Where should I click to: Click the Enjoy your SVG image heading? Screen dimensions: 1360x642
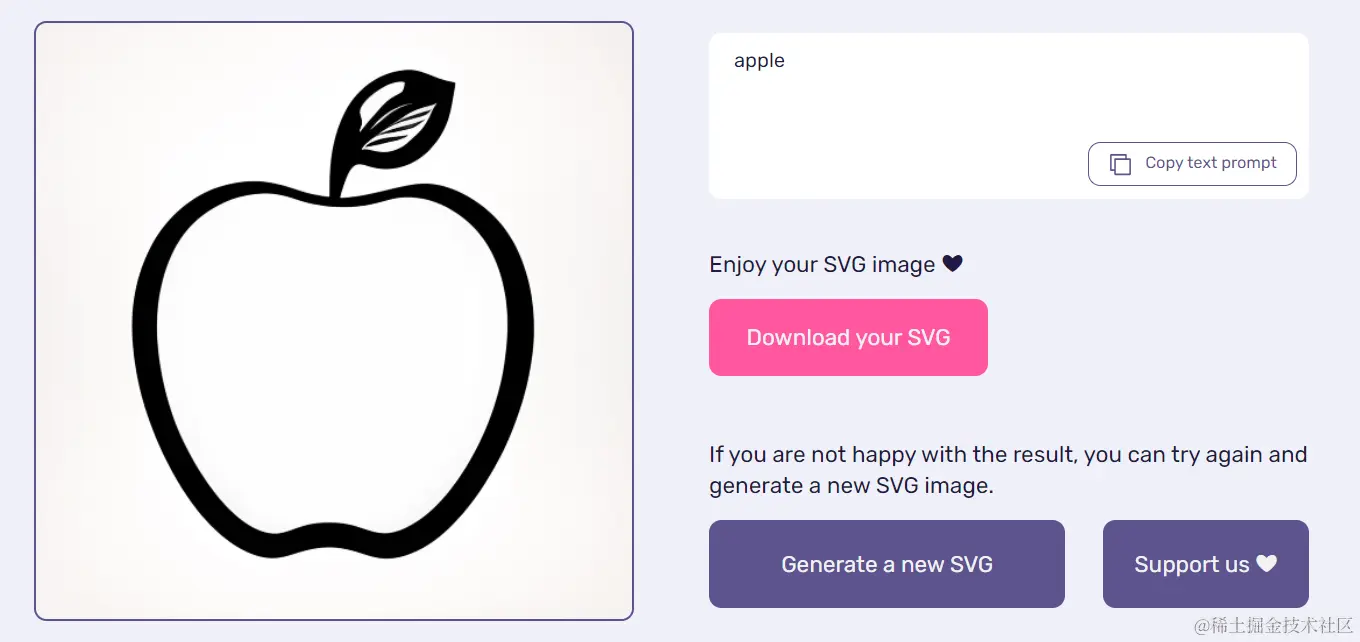pyautogui.click(x=822, y=265)
